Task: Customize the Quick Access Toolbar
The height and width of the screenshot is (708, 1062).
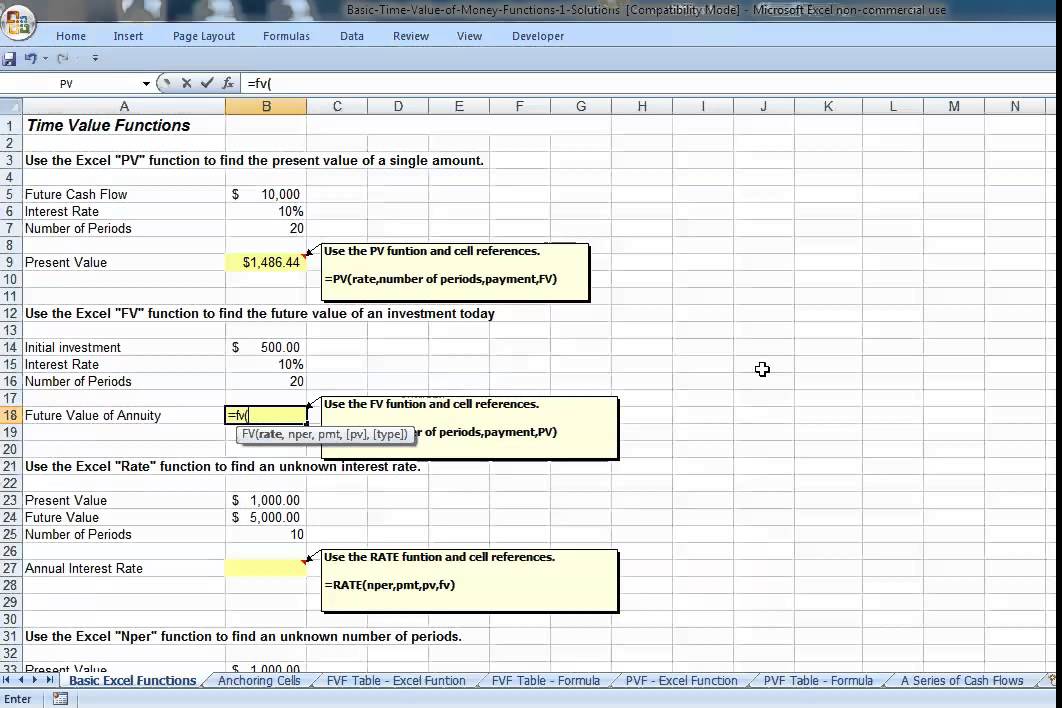Action: point(95,59)
